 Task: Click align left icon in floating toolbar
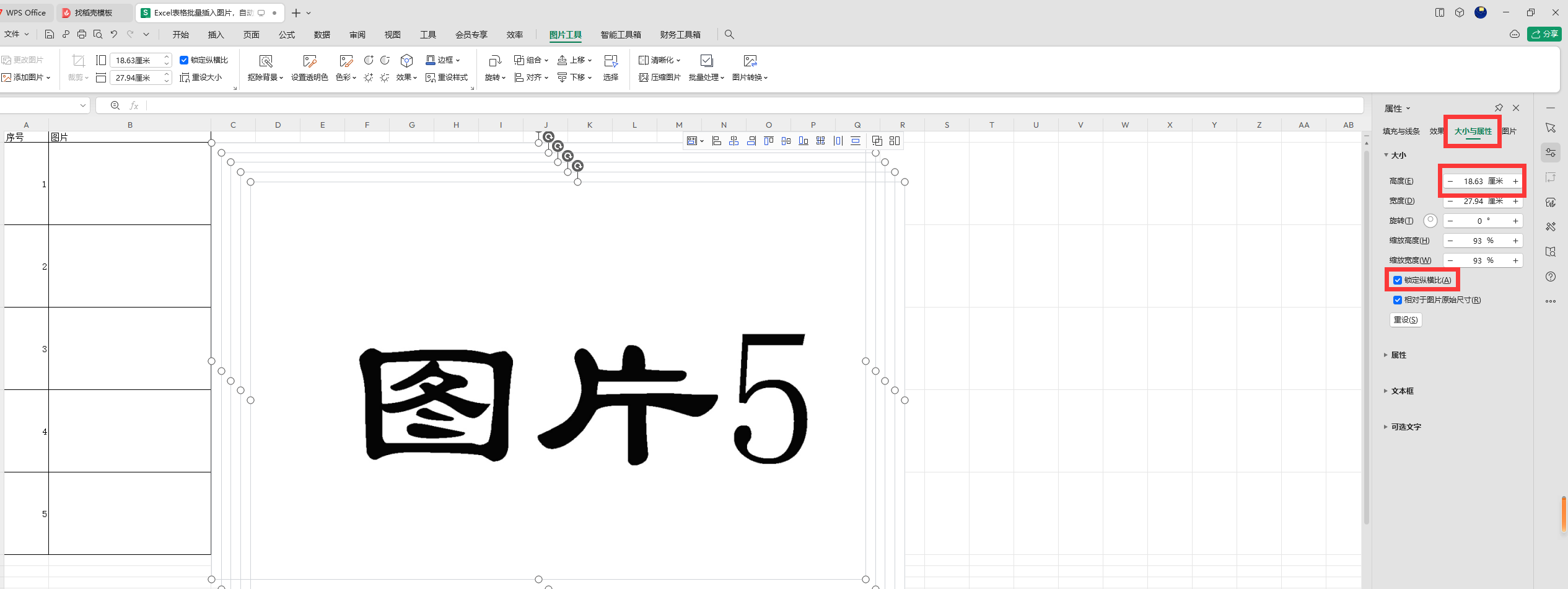pyautogui.click(x=717, y=141)
